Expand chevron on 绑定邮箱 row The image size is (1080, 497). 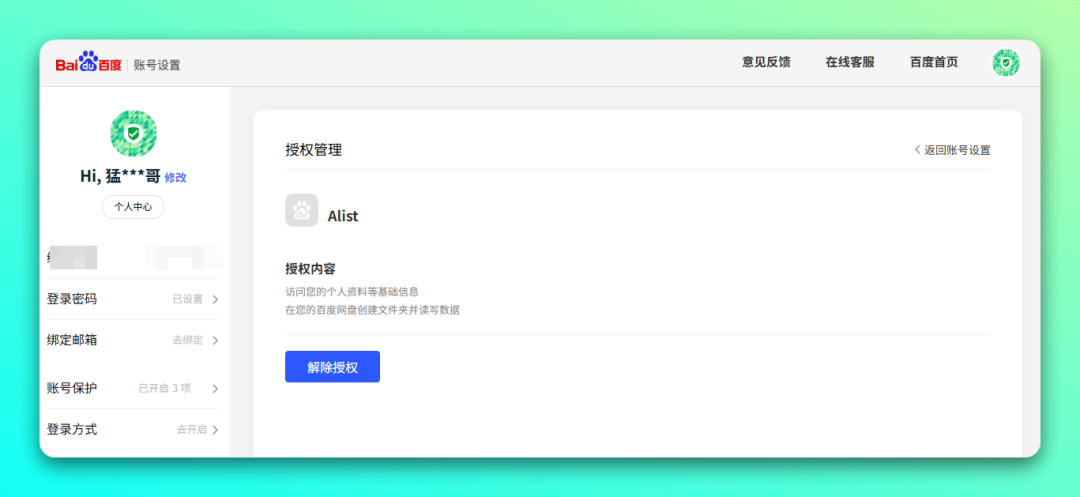pyautogui.click(x=215, y=341)
